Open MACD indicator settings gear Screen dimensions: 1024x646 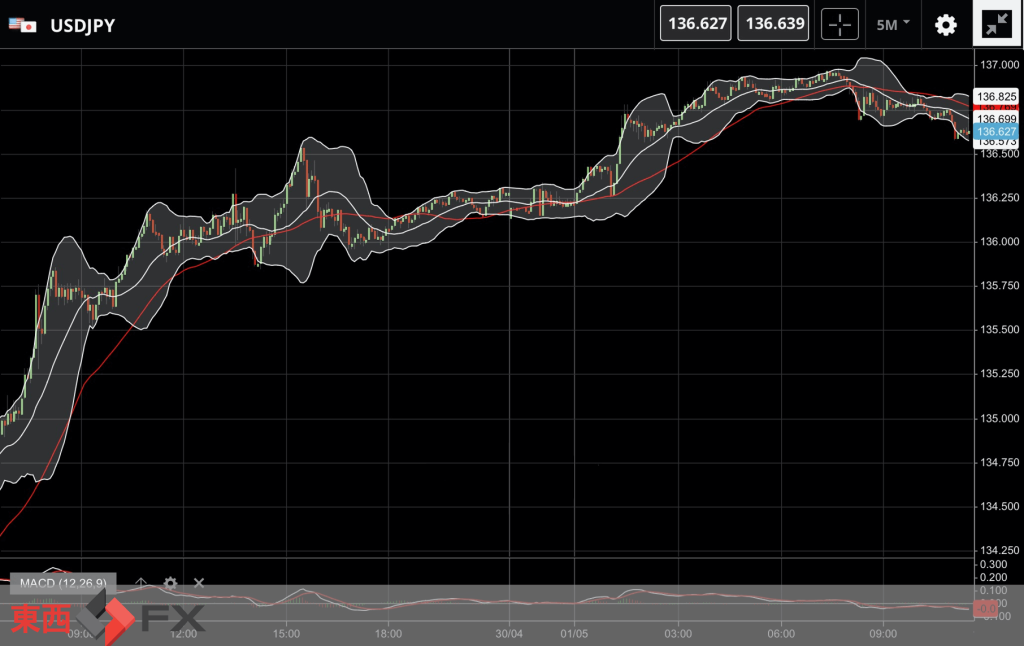pyautogui.click(x=170, y=583)
